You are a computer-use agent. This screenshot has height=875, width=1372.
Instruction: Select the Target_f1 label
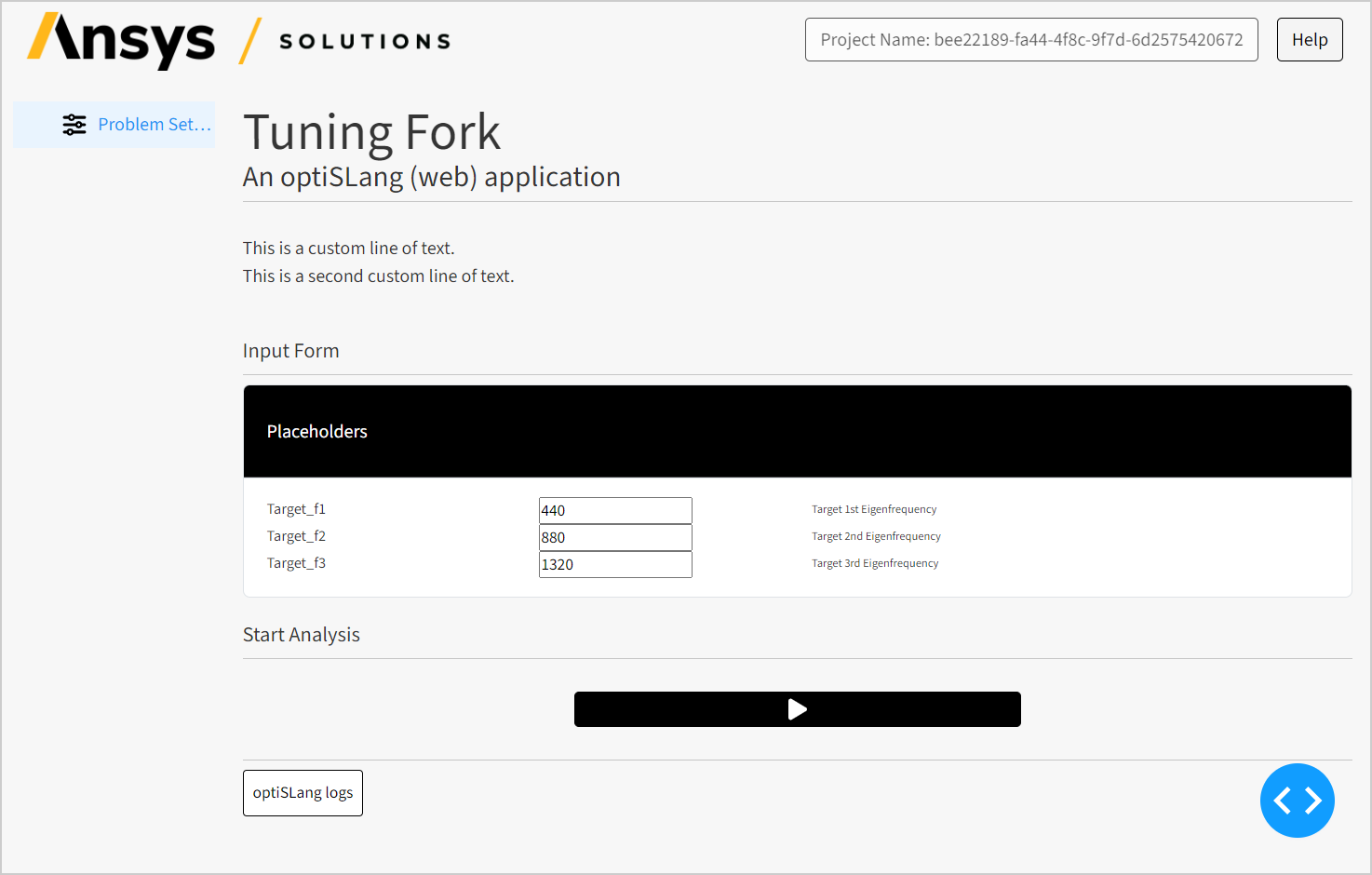tap(296, 509)
